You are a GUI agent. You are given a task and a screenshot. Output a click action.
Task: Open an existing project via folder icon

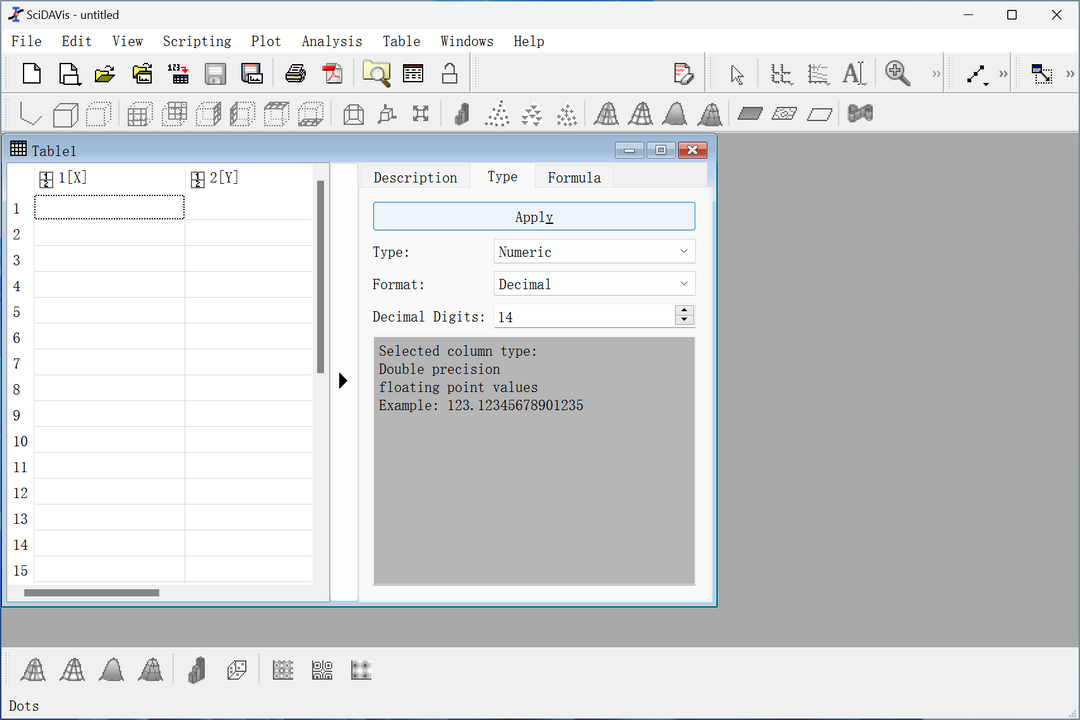coord(105,74)
